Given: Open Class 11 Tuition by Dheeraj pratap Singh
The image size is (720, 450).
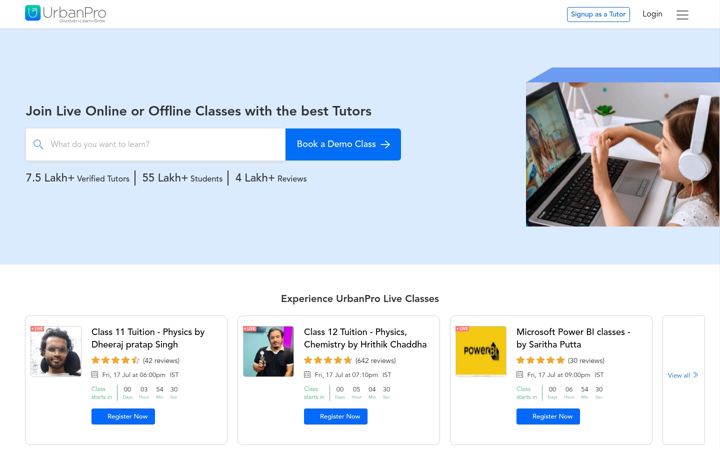Looking at the screenshot, I should (148, 338).
